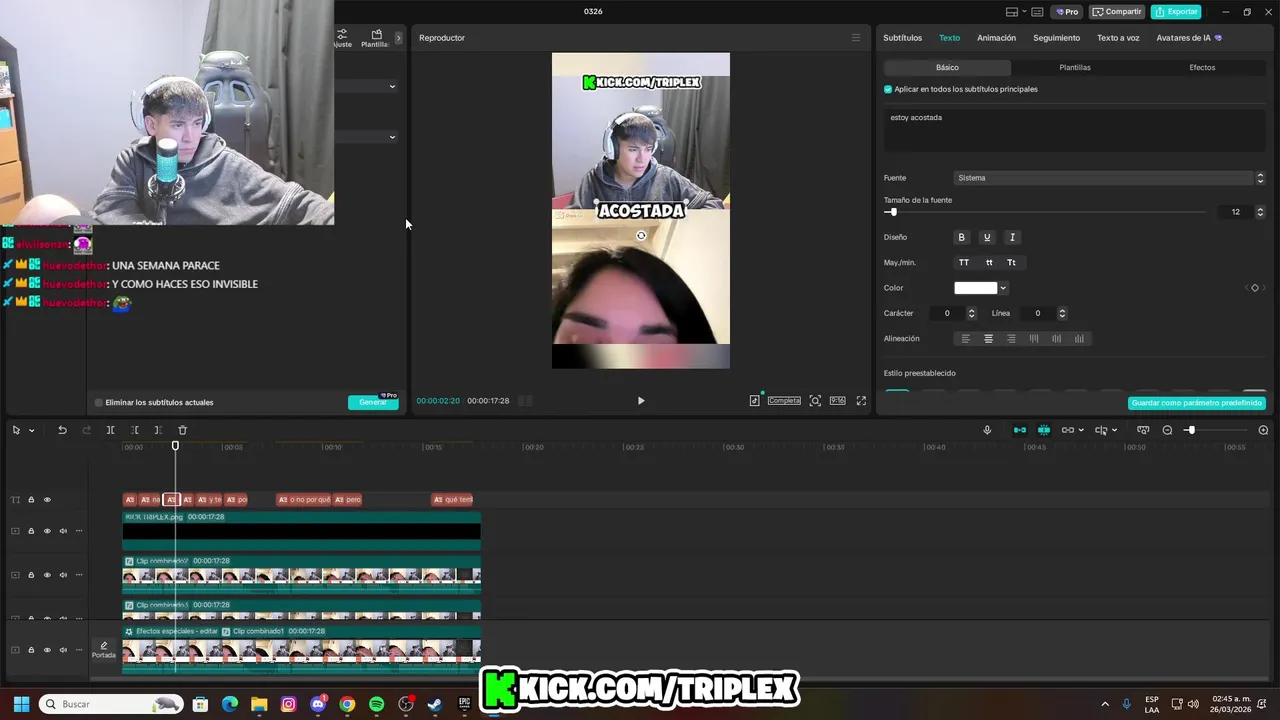This screenshot has height=720, width=1280.
Task: Toggle 'Aplicar en todos los subtítulos principales' checkbox
Action: (888, 89)
